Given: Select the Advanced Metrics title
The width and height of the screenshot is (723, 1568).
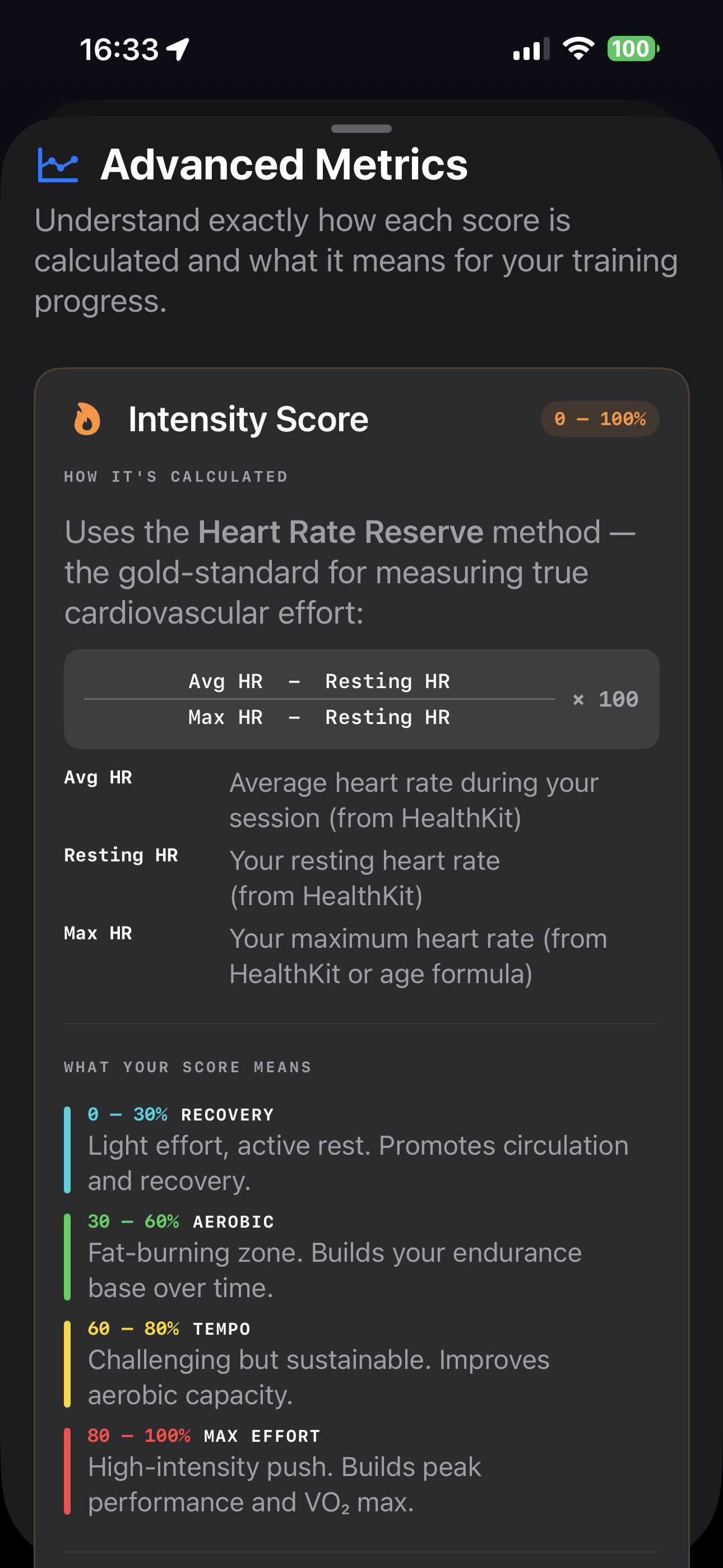Looking at the screenshot, I should click(284, 163).
